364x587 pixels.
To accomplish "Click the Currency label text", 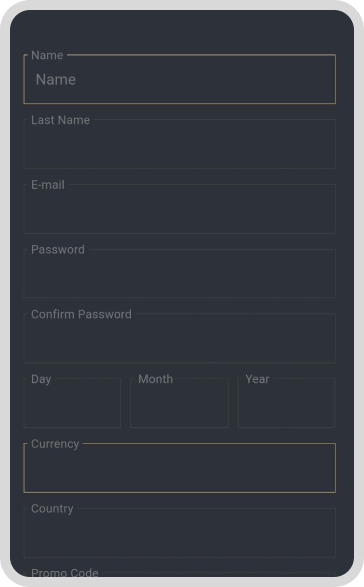I will coord(55,444).
